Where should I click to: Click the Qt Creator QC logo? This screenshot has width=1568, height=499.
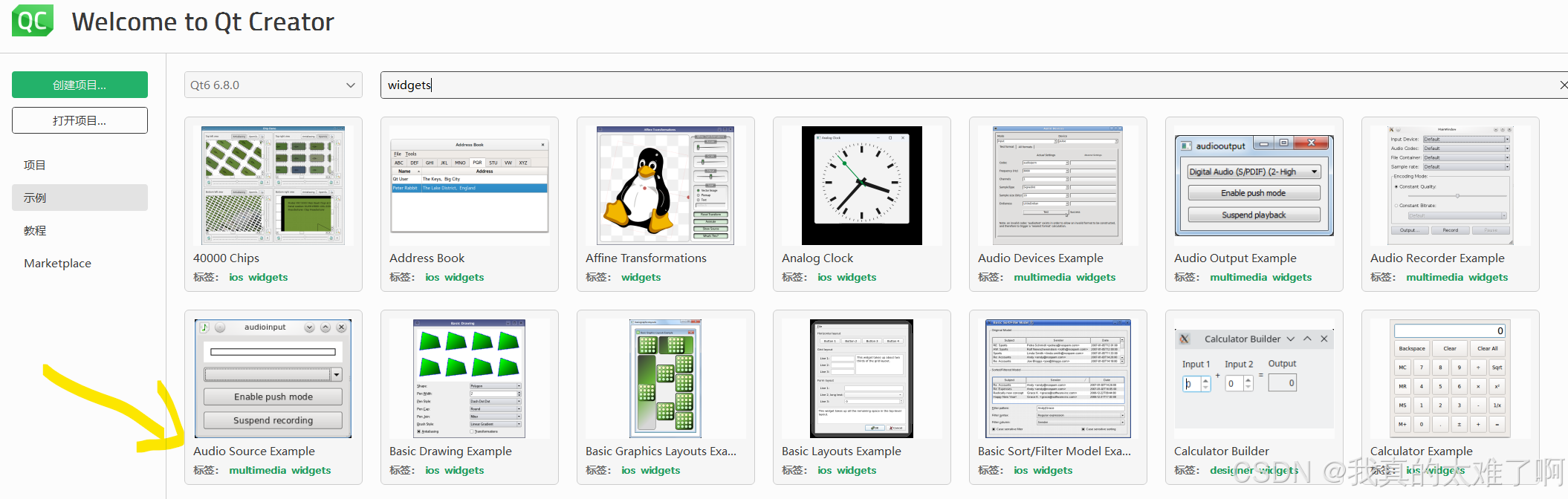pyautogui.click(x=33, y=21)
